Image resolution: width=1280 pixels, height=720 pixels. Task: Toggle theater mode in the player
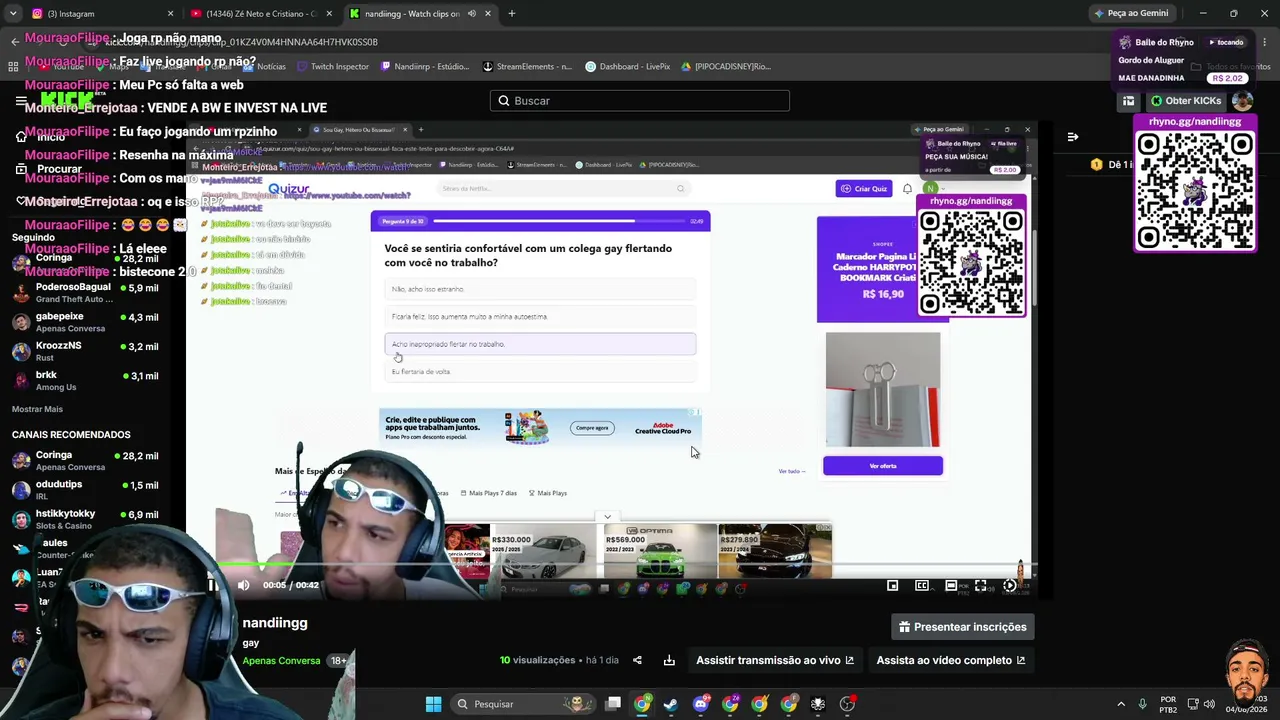[951, 586]
